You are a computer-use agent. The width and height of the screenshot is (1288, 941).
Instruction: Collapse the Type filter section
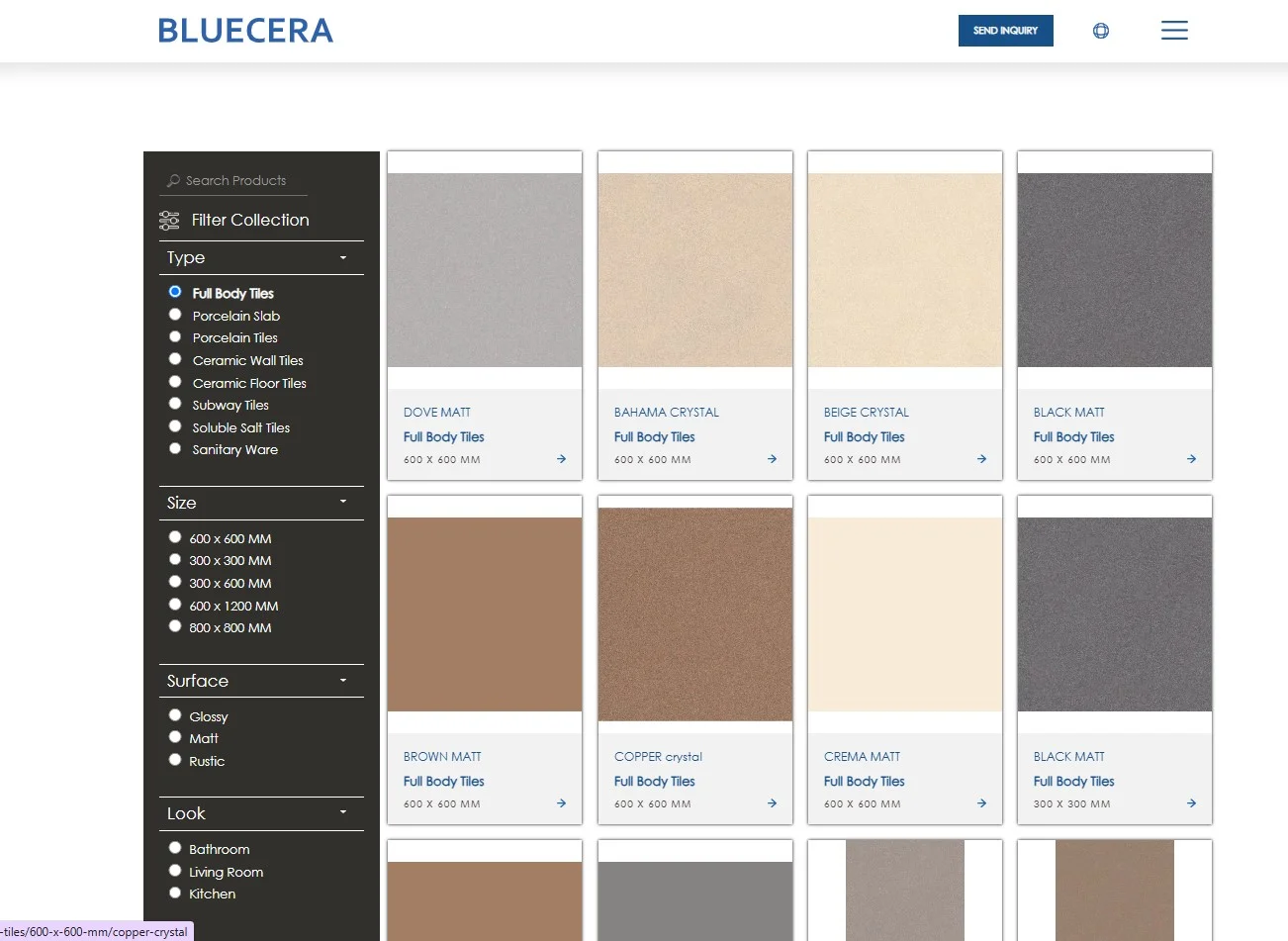343,258
